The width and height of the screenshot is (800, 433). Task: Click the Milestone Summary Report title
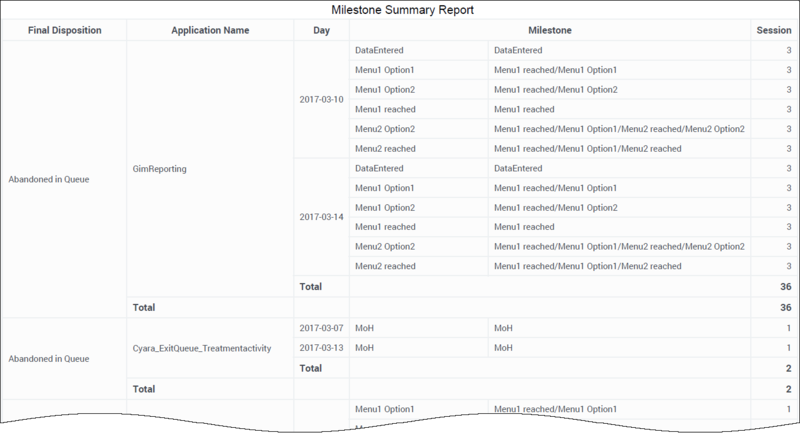click(402, 10)
